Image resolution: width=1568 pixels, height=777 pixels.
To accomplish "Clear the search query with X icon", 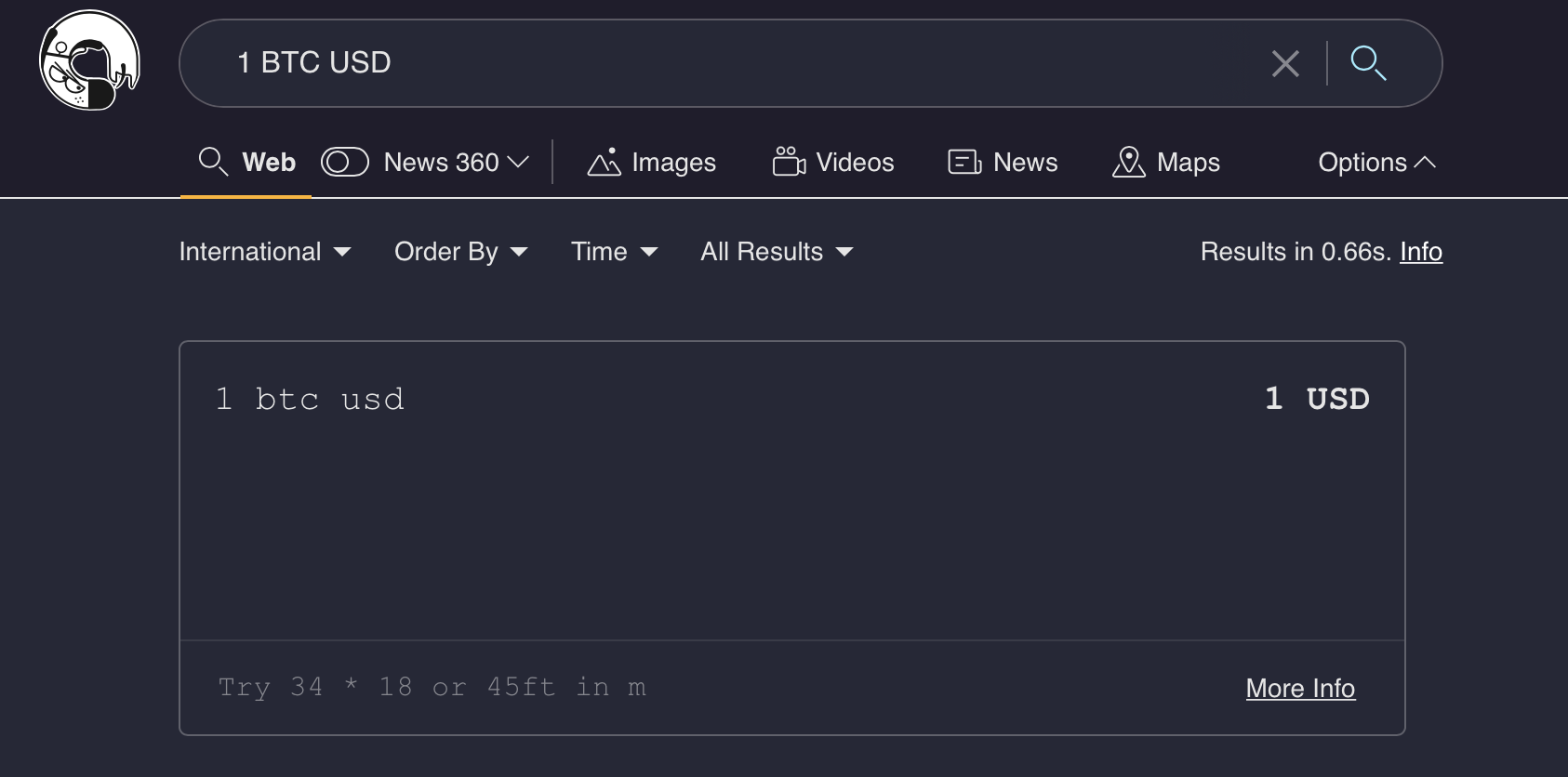I will [x=1285, y=64].
